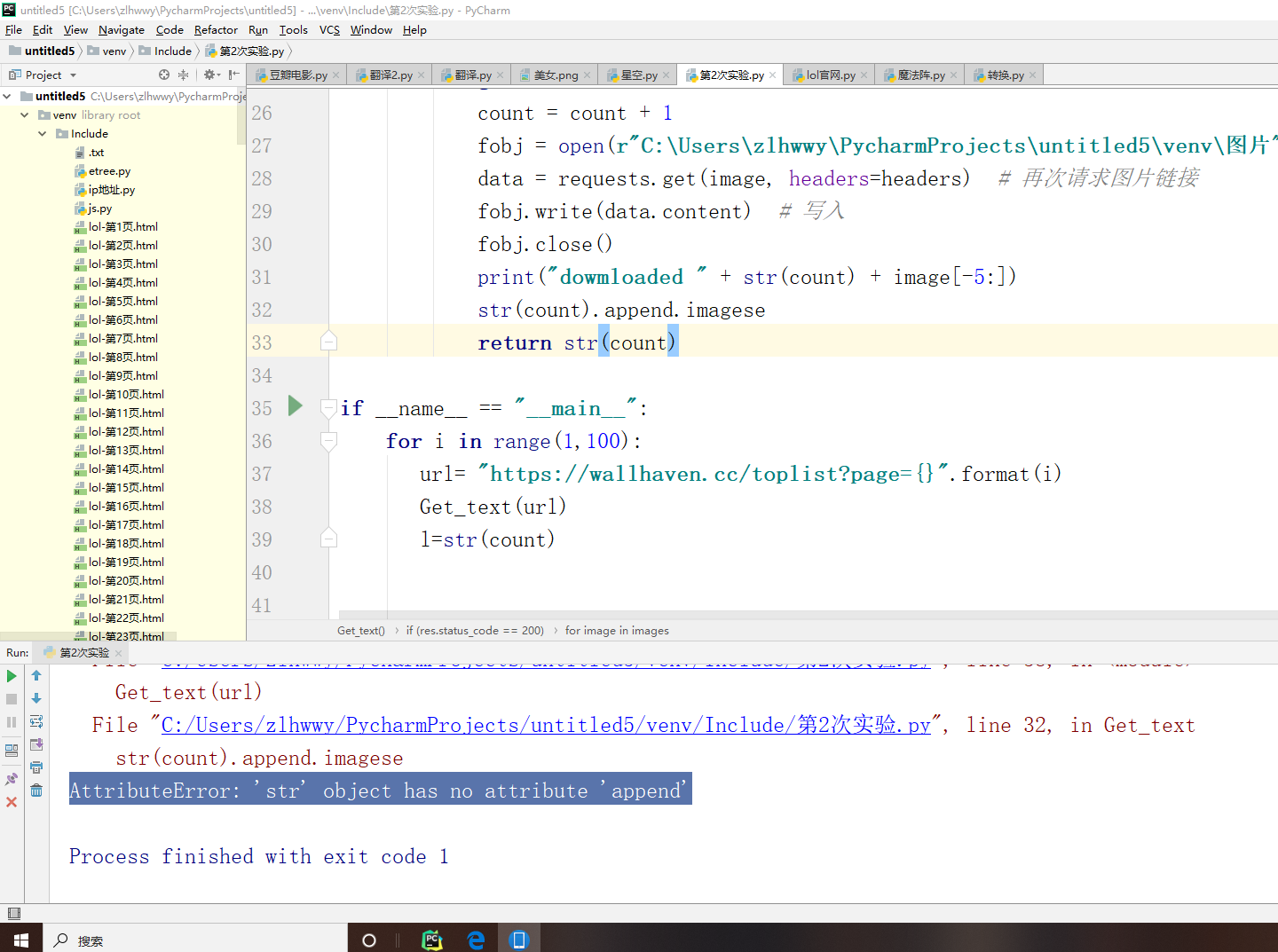
Task: Collapse the venv library root node
Action: click(25, 114)
